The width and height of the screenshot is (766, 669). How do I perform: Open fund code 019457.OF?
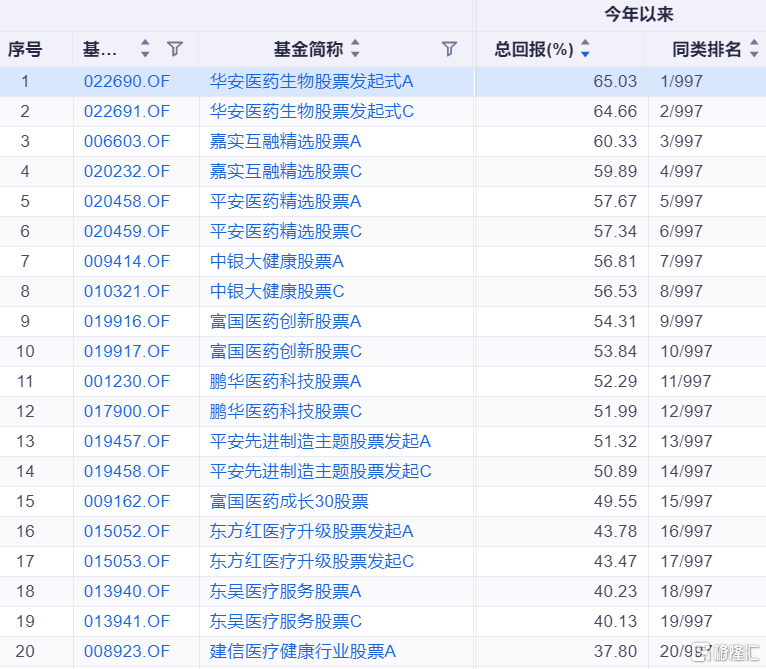(x=127, y=441)
